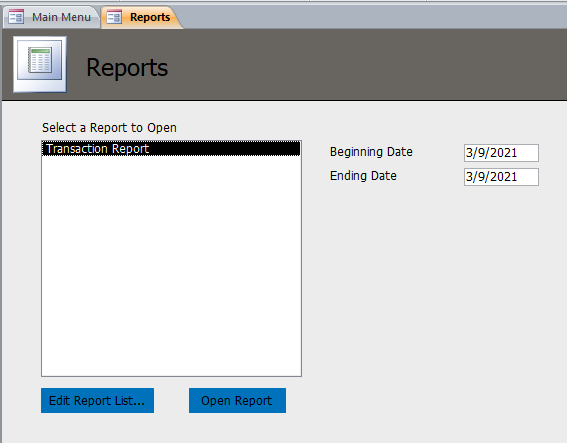
Task: Click the Reports form header icon
Action: [40, 64]
